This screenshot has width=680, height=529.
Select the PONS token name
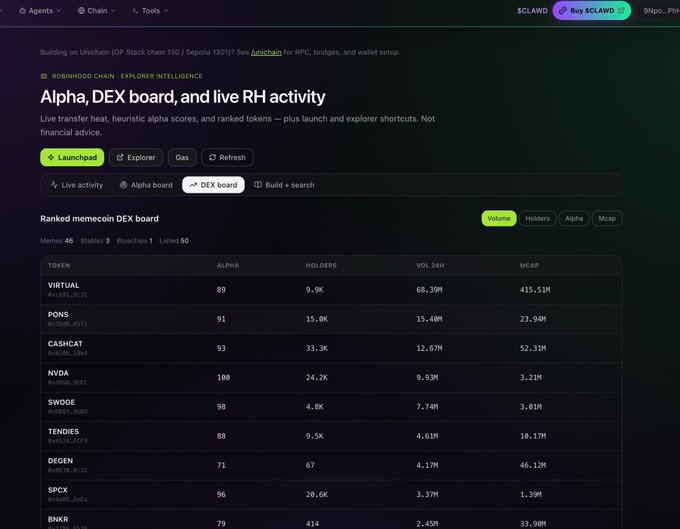click(x=58, y=314)
